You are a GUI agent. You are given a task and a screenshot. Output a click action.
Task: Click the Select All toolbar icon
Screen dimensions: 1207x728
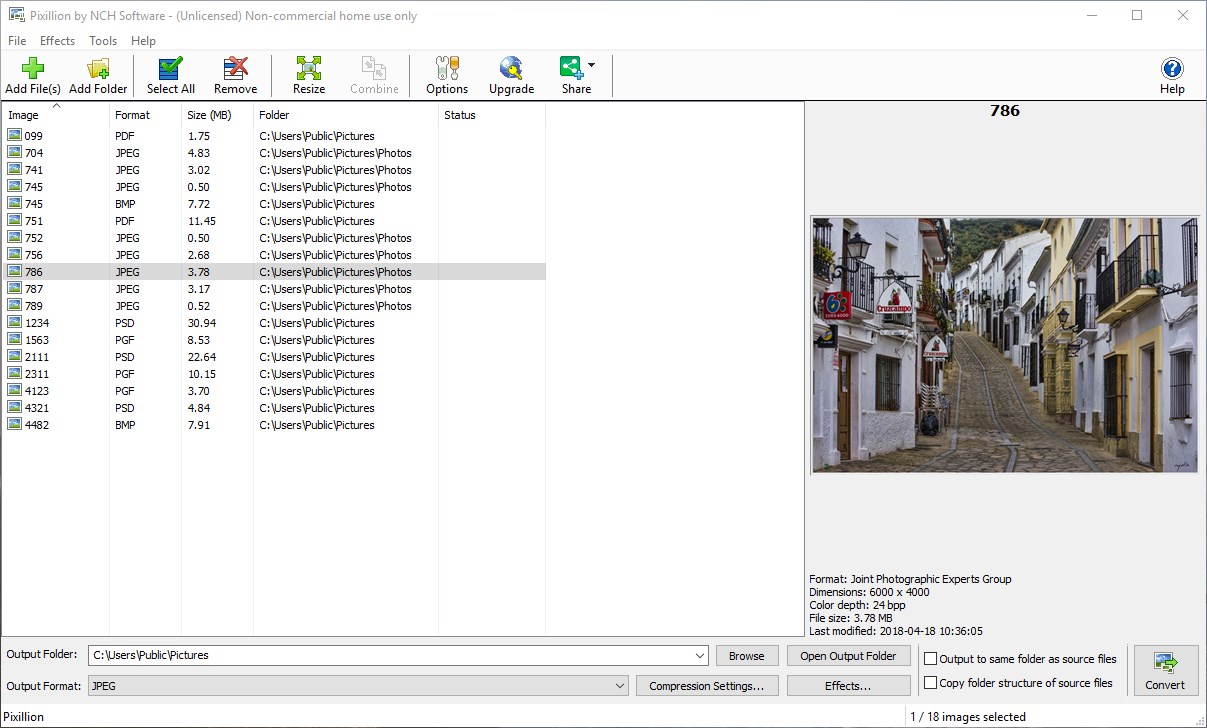[170, 68]
